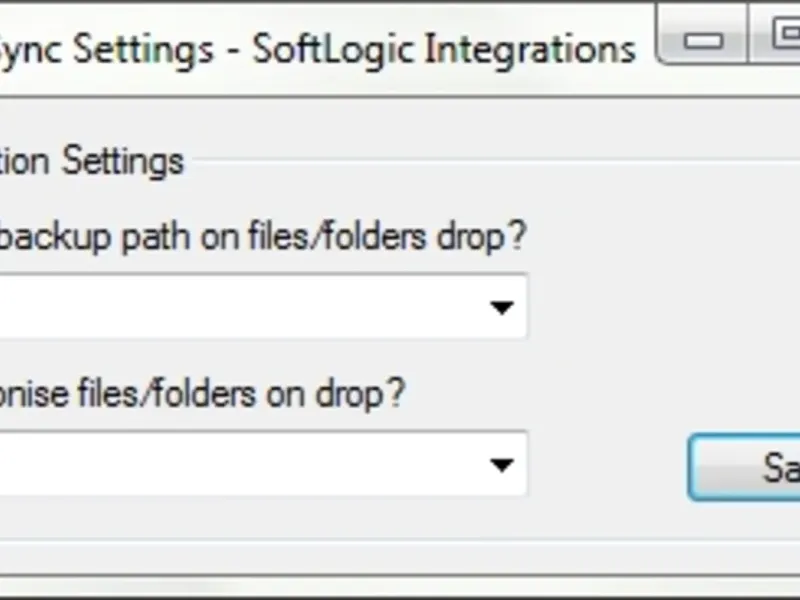800x600 pixels.
Task: Minimize the Sync Settings window
Action: tap(705, 40)
